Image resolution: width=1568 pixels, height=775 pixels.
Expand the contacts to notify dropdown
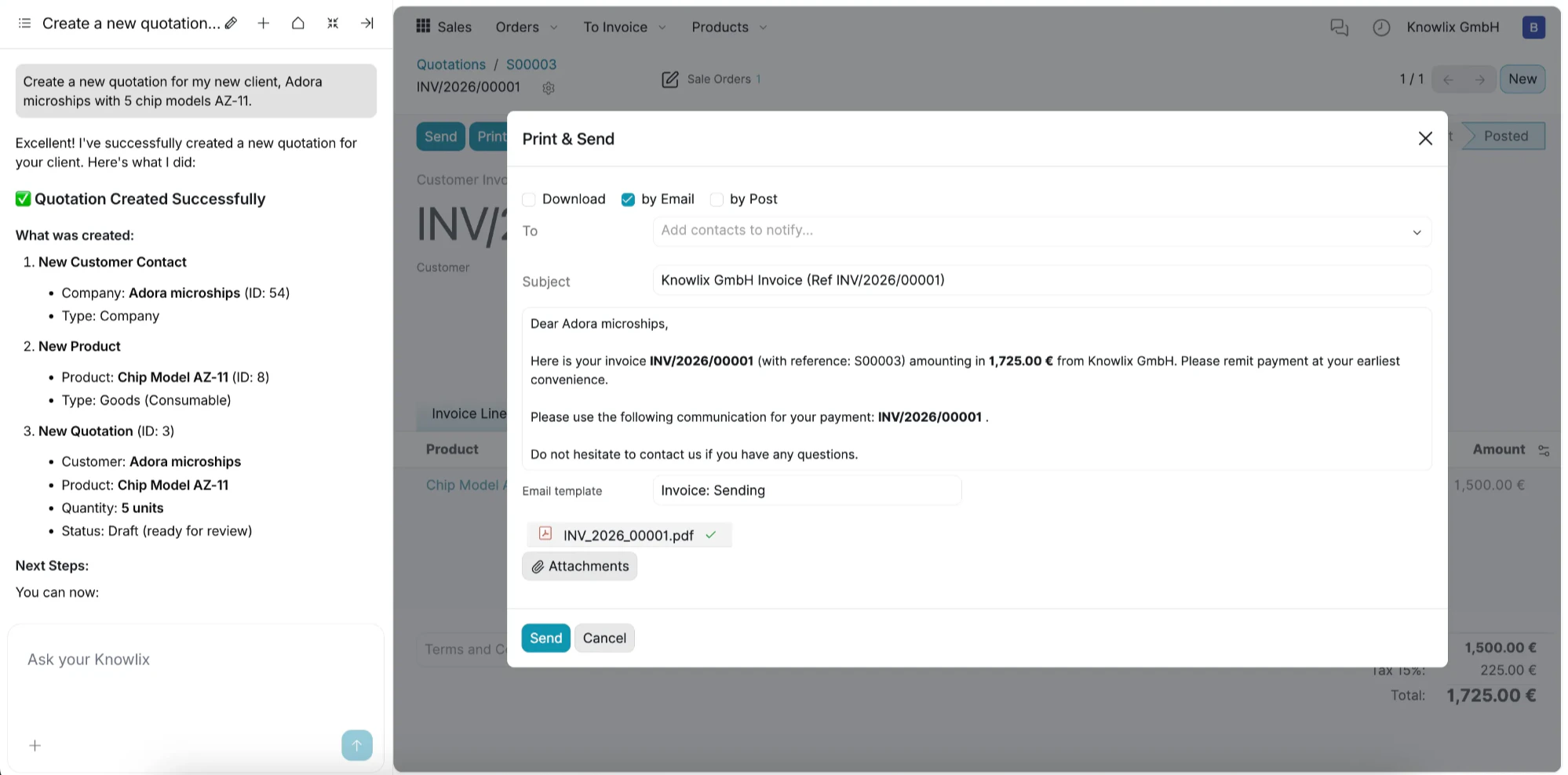click(1417, 232)
